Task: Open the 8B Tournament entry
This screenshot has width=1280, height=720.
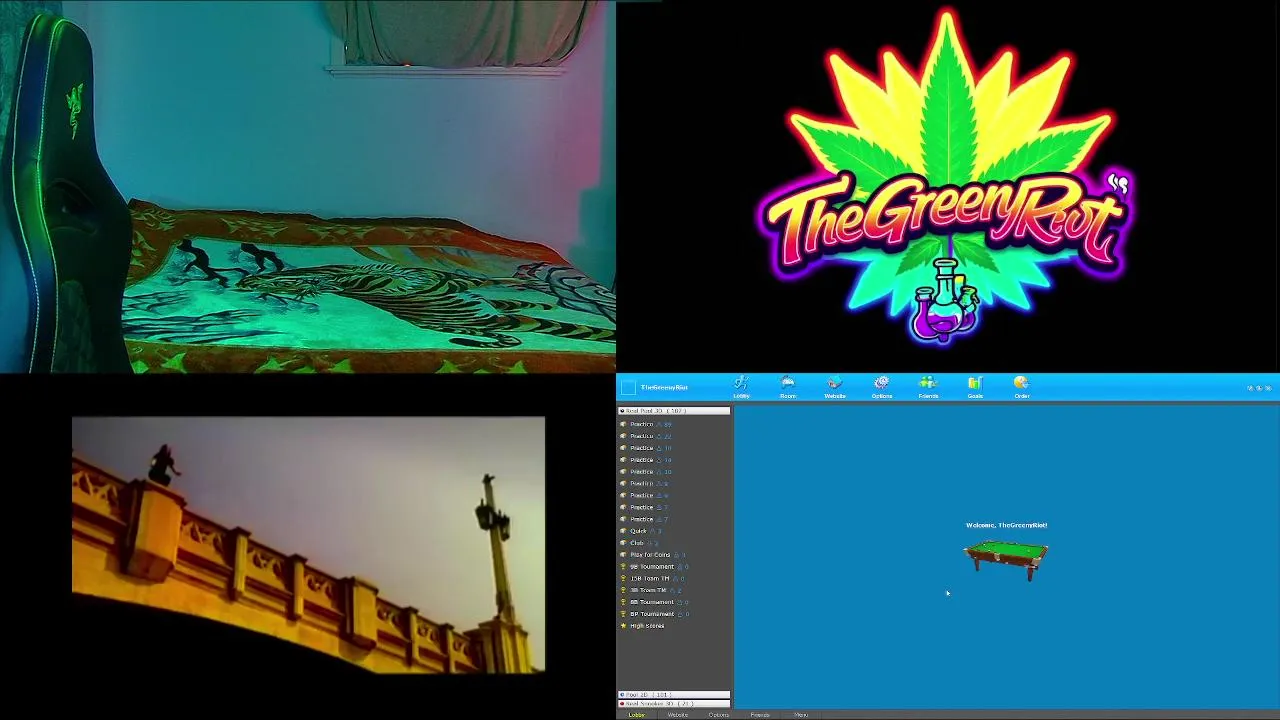Action: (x=654, y=602)
